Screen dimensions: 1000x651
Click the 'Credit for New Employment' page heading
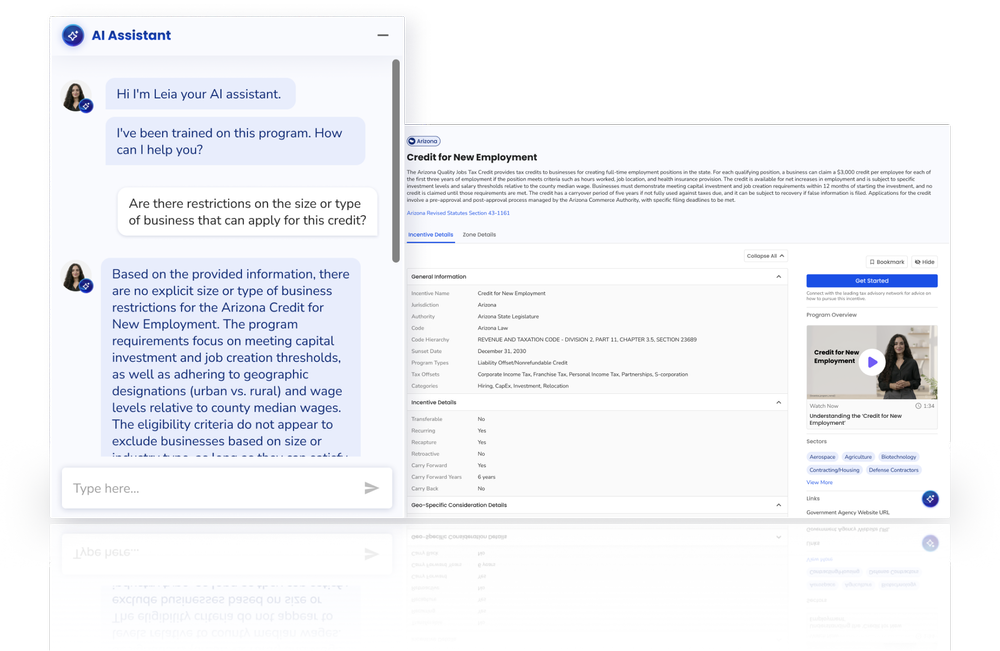coord(472,157)
